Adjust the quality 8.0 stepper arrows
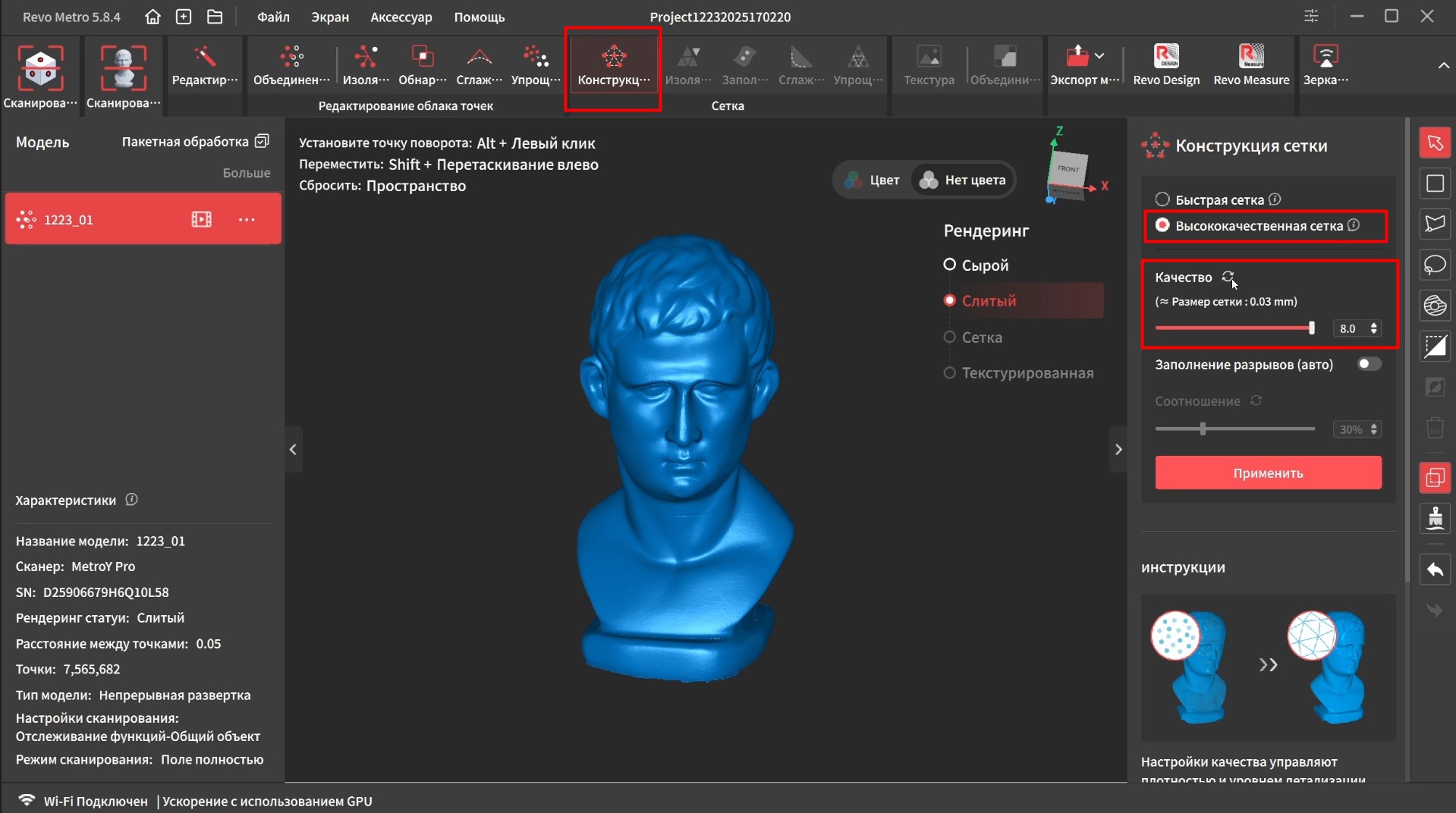Screen dimensions: 1456x813 point(1373,328)
